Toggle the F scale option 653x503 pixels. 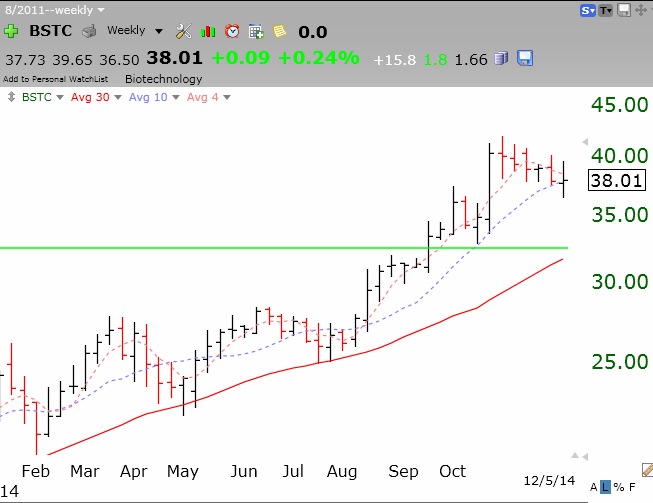pos(632,487)
